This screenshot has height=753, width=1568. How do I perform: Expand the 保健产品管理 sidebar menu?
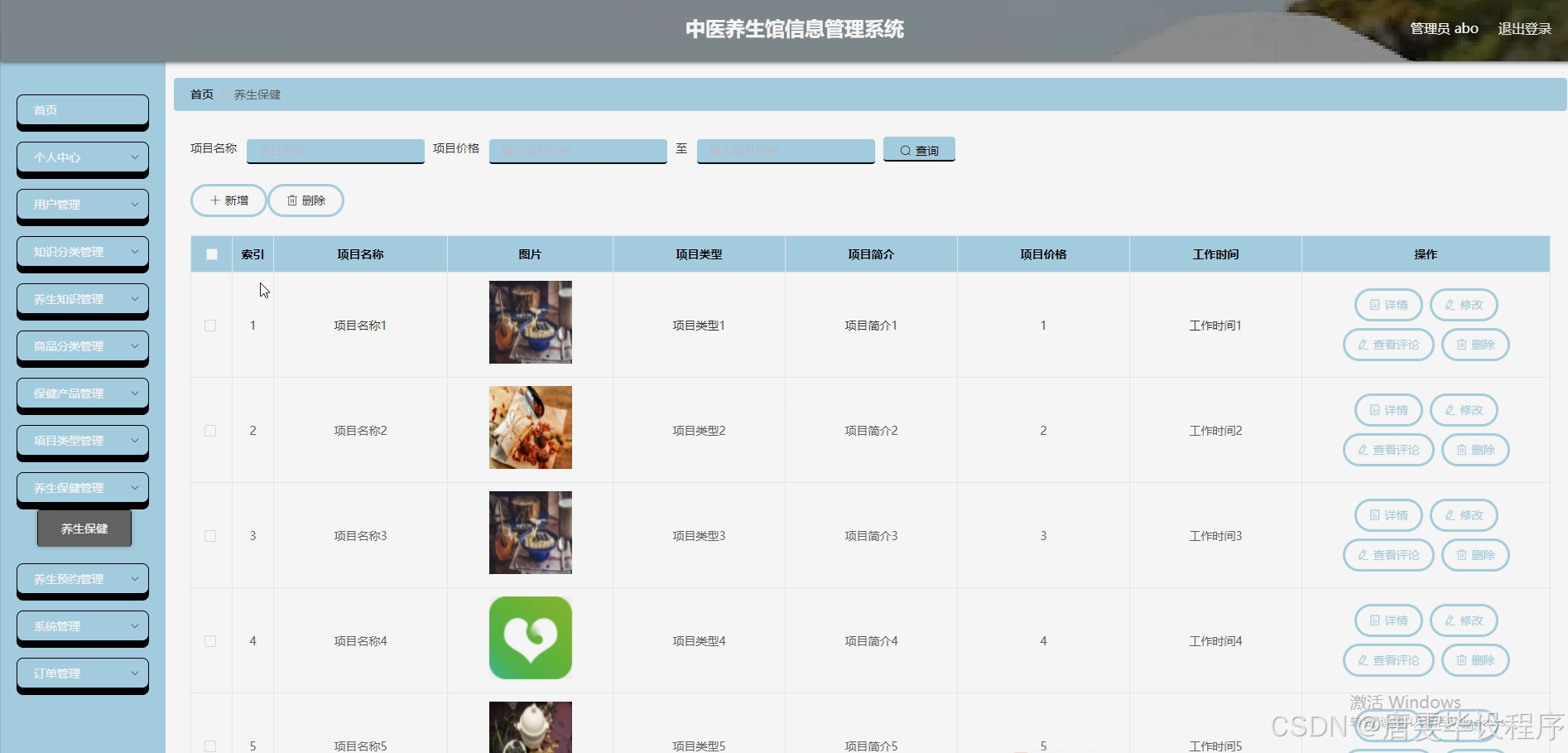tap(83, 394)
